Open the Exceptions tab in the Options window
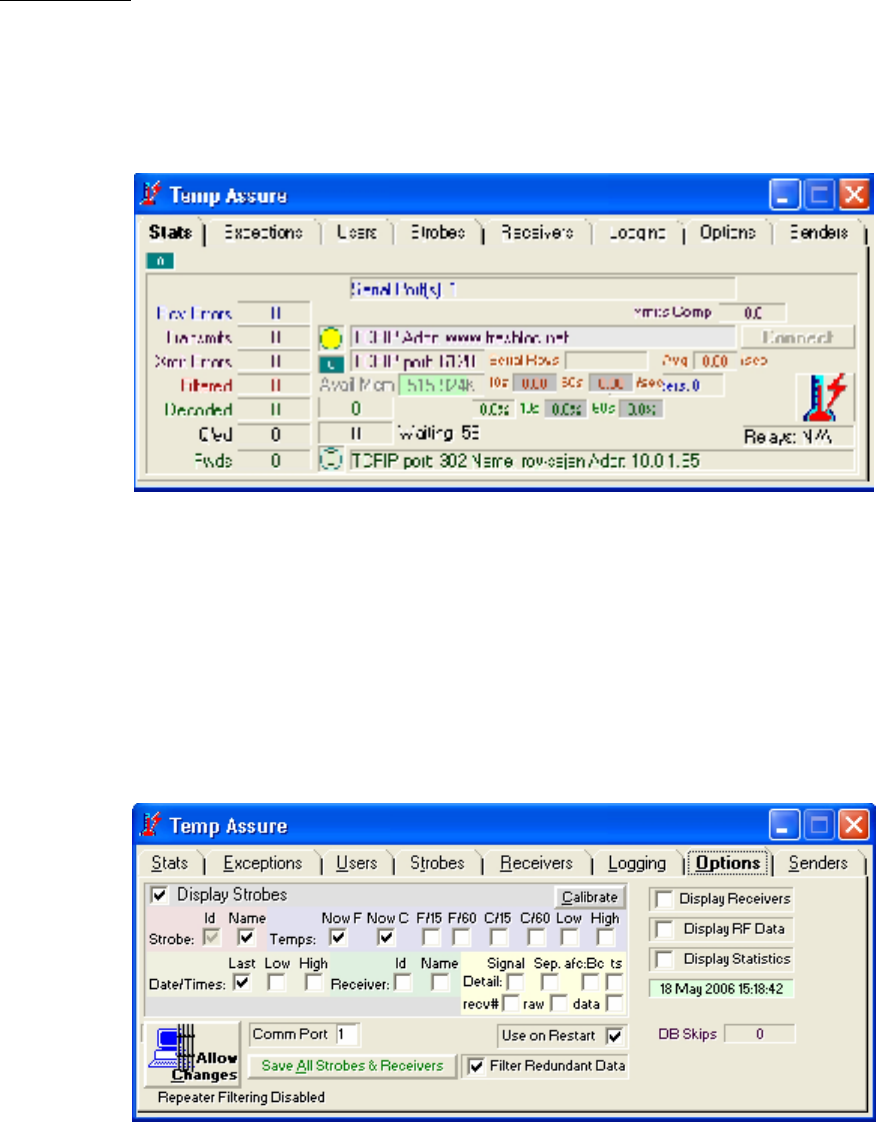The width and height of the screenshot is (876, 1122). point(263,862)
